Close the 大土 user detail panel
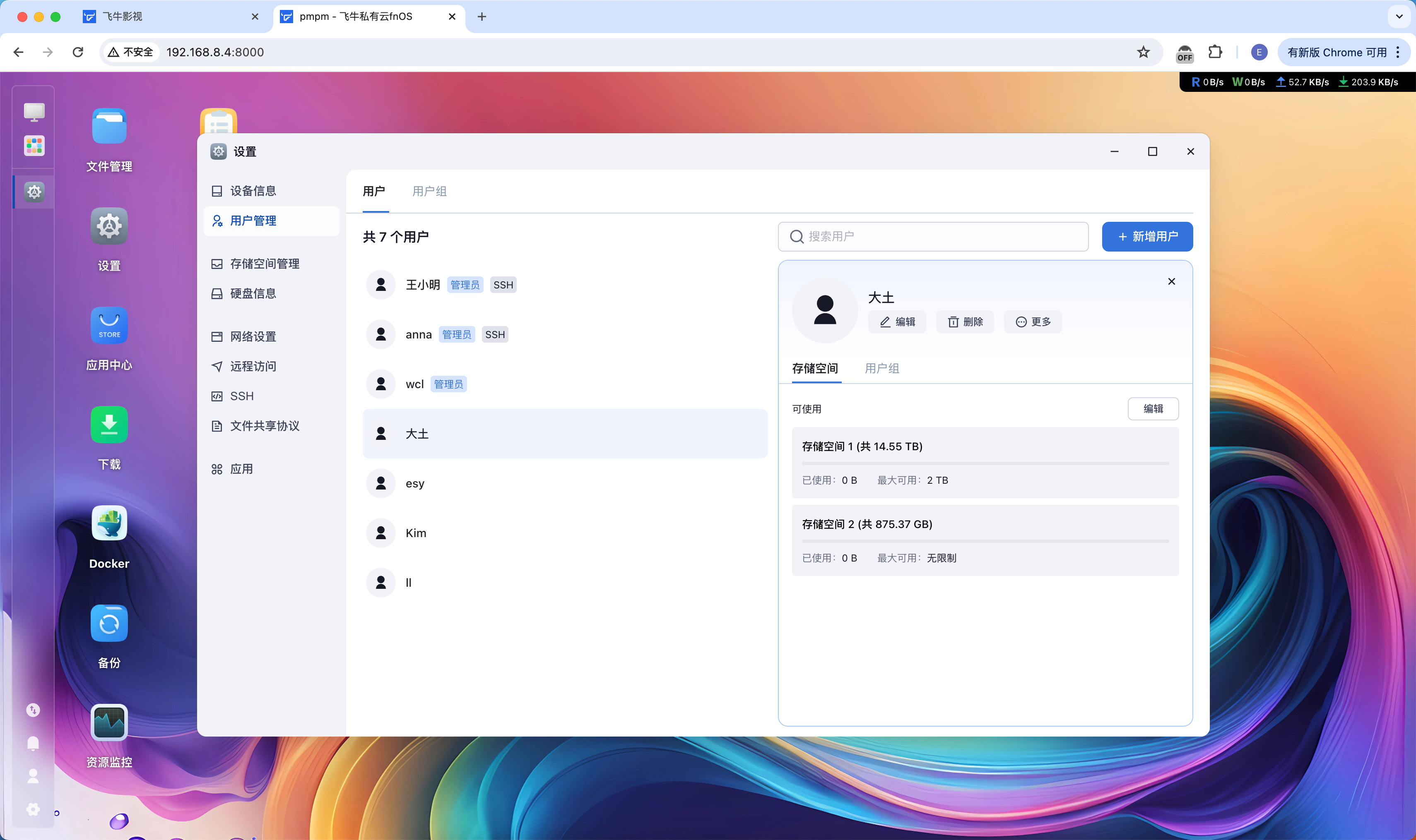1416x840 pixels. [x=1171, y=281]
